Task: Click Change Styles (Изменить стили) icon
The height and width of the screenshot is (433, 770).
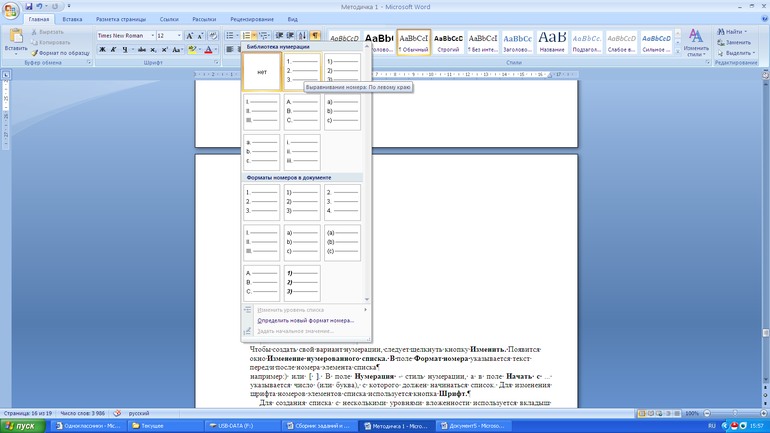Action: point(696,42)
